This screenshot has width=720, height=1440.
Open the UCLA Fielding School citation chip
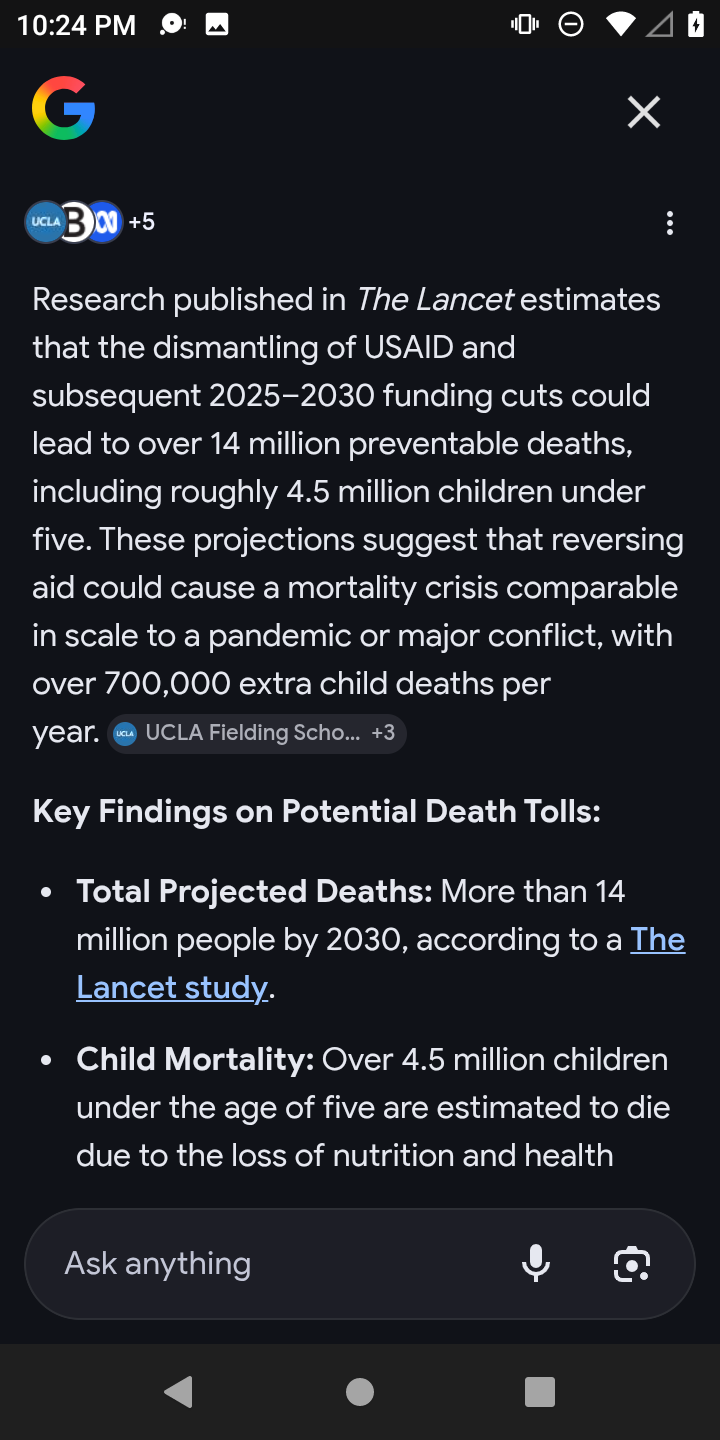tap(256, 733)
